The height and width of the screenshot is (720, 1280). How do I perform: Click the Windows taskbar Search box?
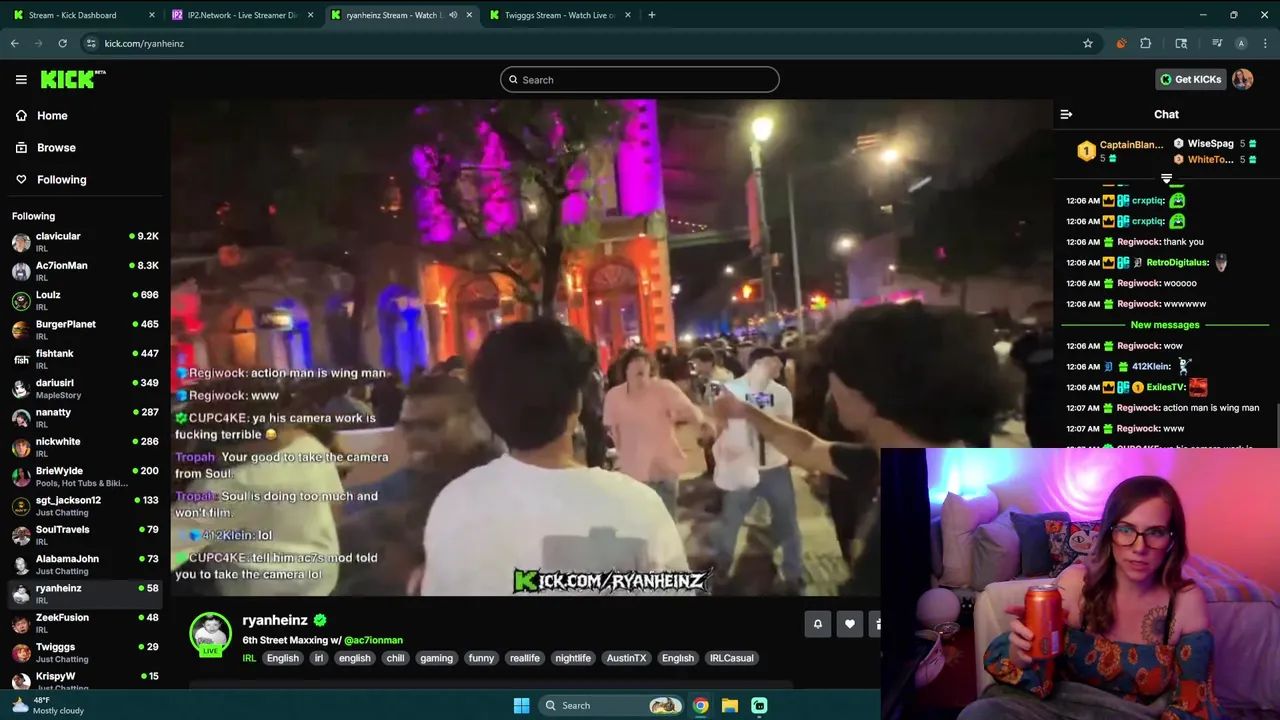click(611, 705)
